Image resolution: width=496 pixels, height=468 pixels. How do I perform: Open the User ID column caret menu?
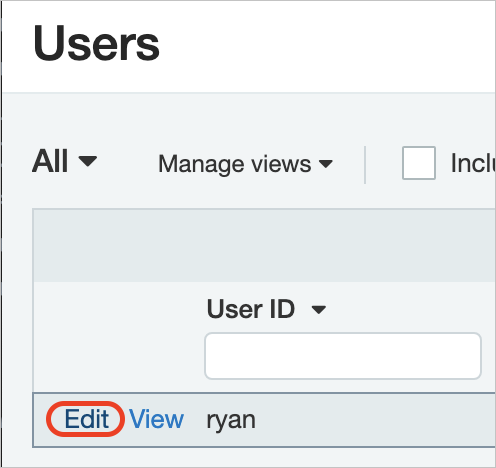[318, 310]
